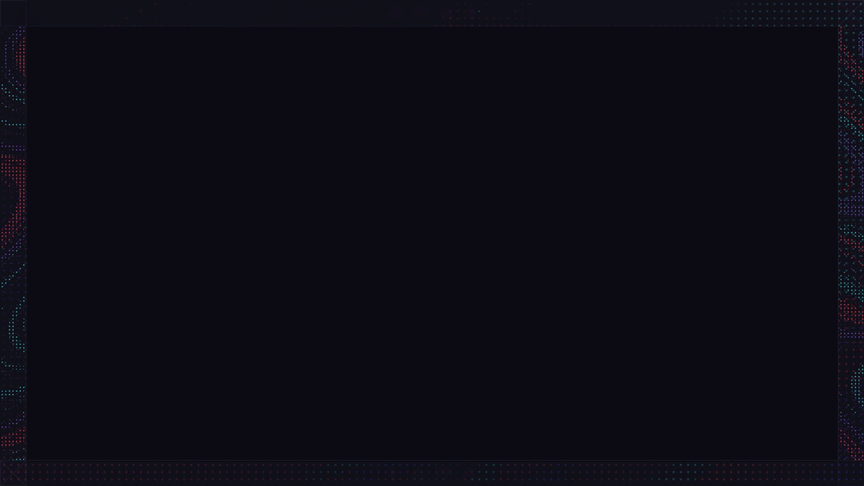864x486 pixels.
Task: Click the red dotted swirl on left border
Action: click(13, 198)
